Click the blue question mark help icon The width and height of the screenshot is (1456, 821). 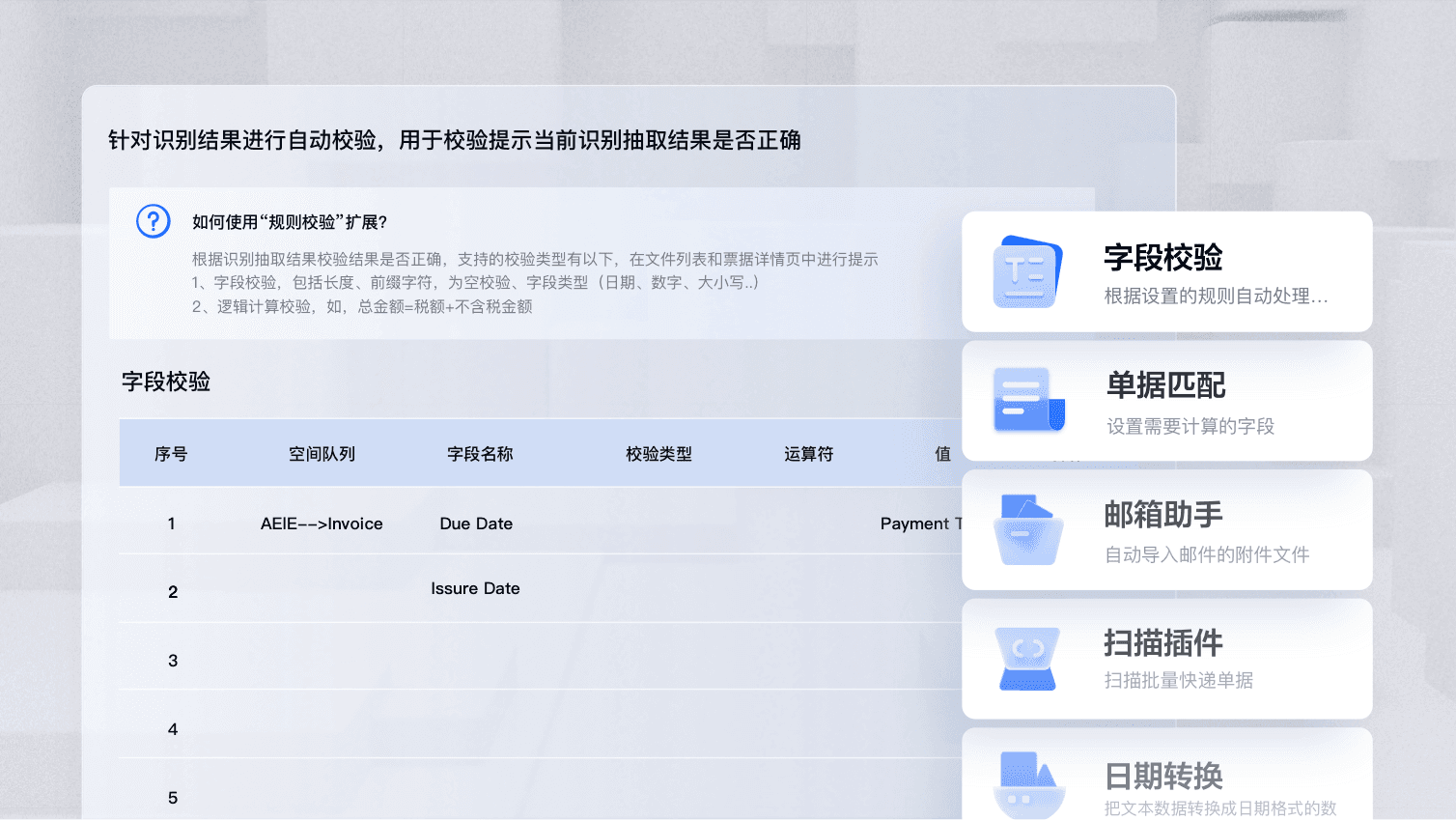[154, 221]
